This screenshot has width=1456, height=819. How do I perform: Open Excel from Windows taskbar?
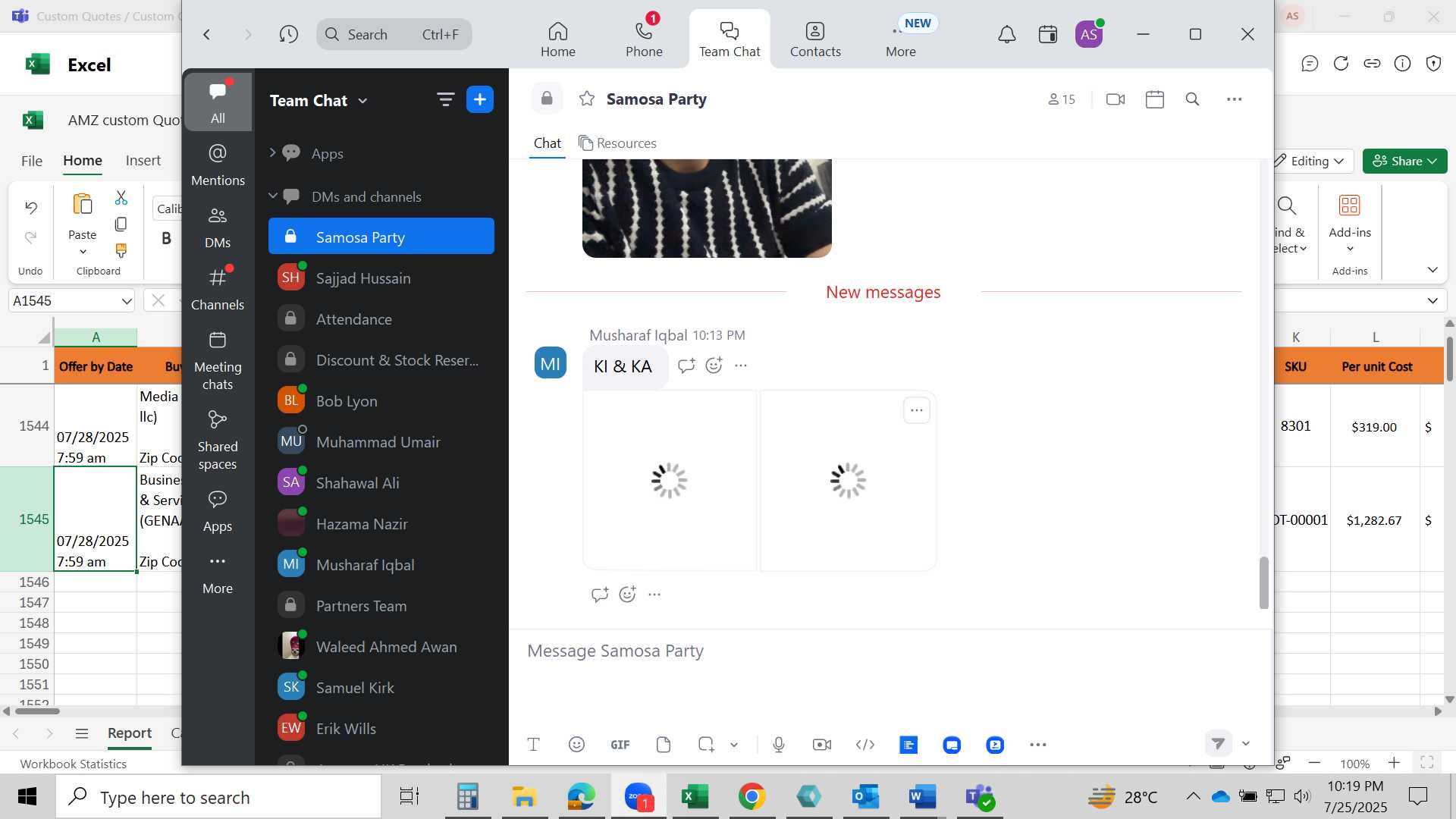click(x=695, y=797)
